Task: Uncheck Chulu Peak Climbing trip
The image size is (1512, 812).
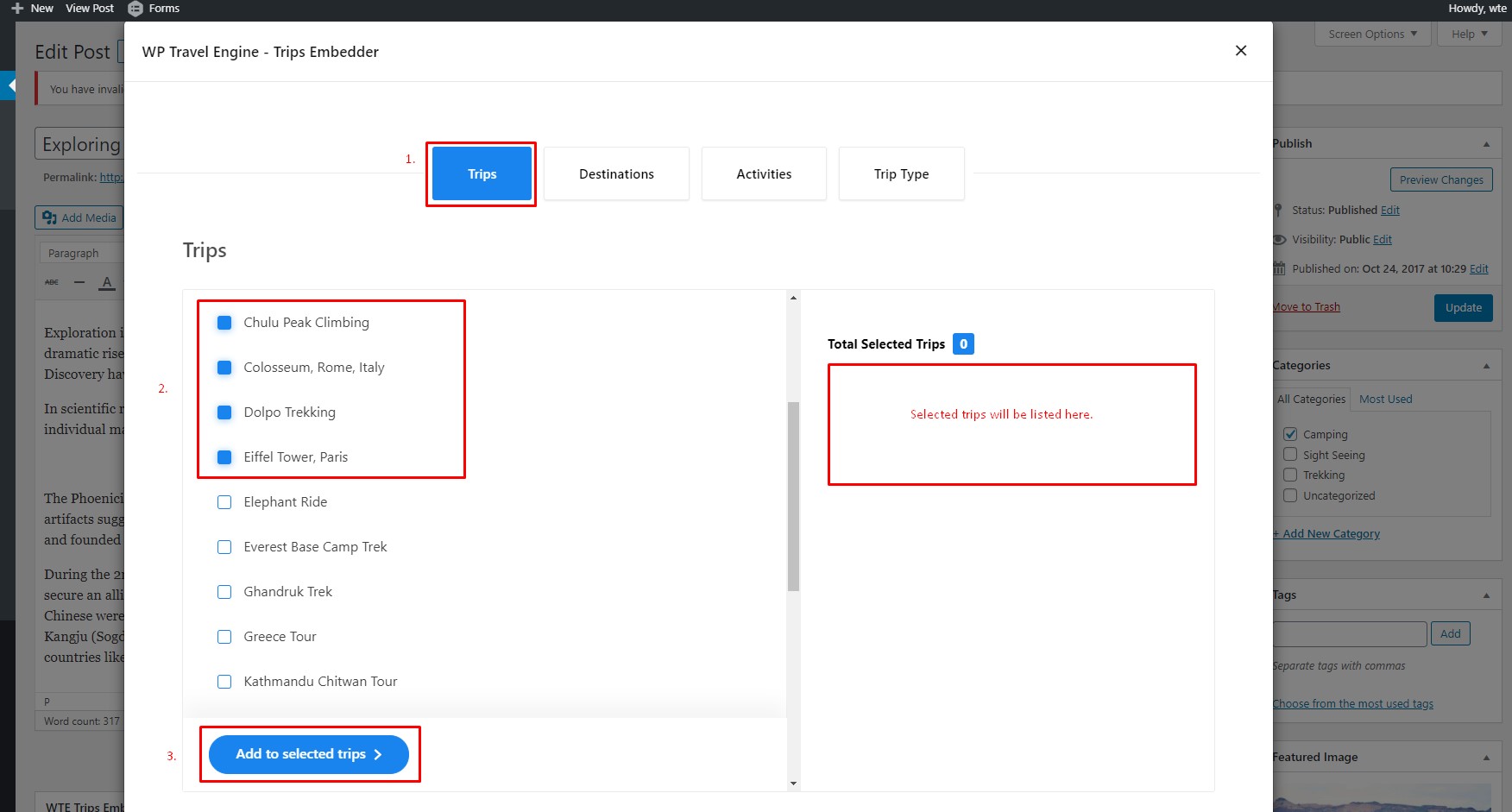Action: click(x=224, y=323)
